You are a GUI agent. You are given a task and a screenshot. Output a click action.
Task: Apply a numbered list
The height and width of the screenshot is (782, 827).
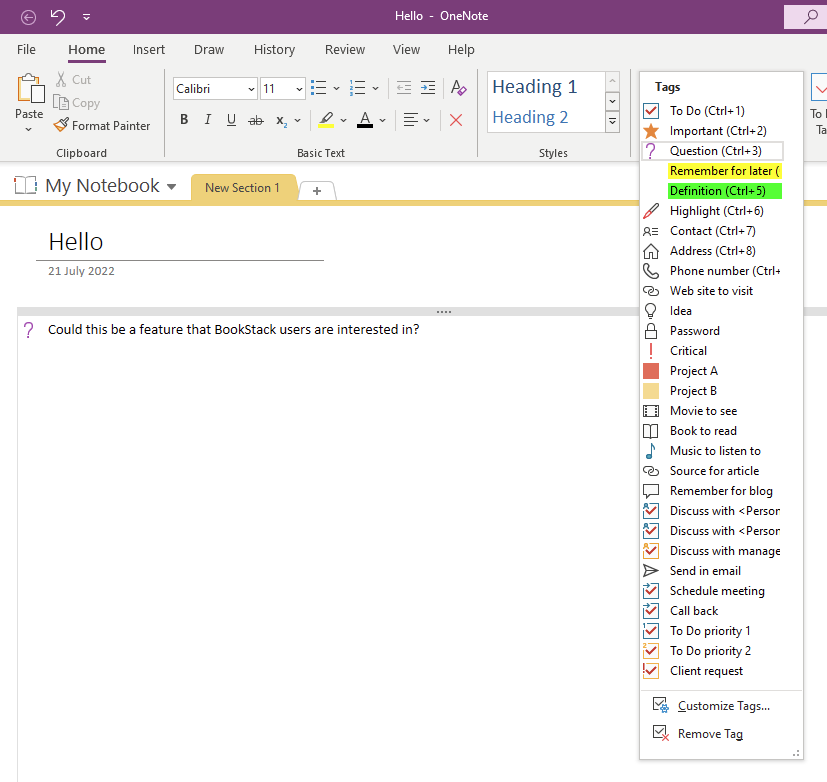click(x=358, y=88)
